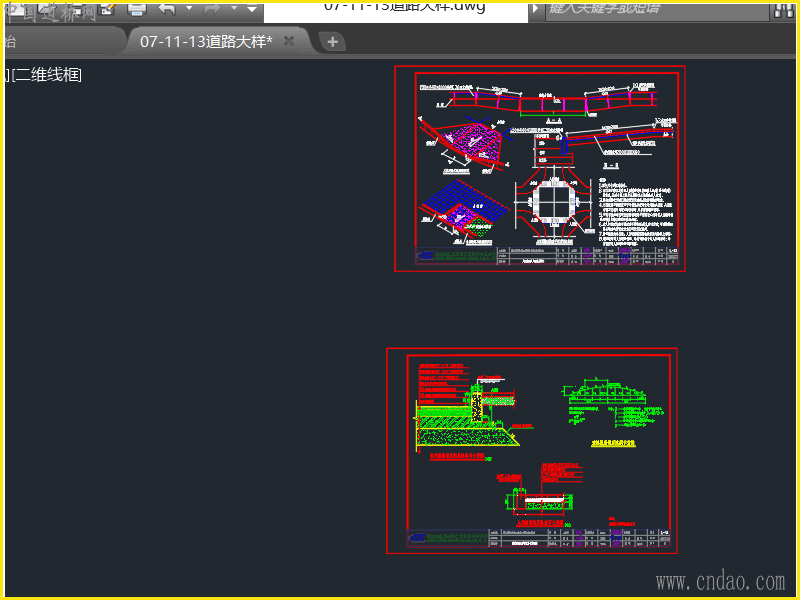Click the keyword search input field
This screenshot has height=600, width=800.
click(x=657, y=10)
